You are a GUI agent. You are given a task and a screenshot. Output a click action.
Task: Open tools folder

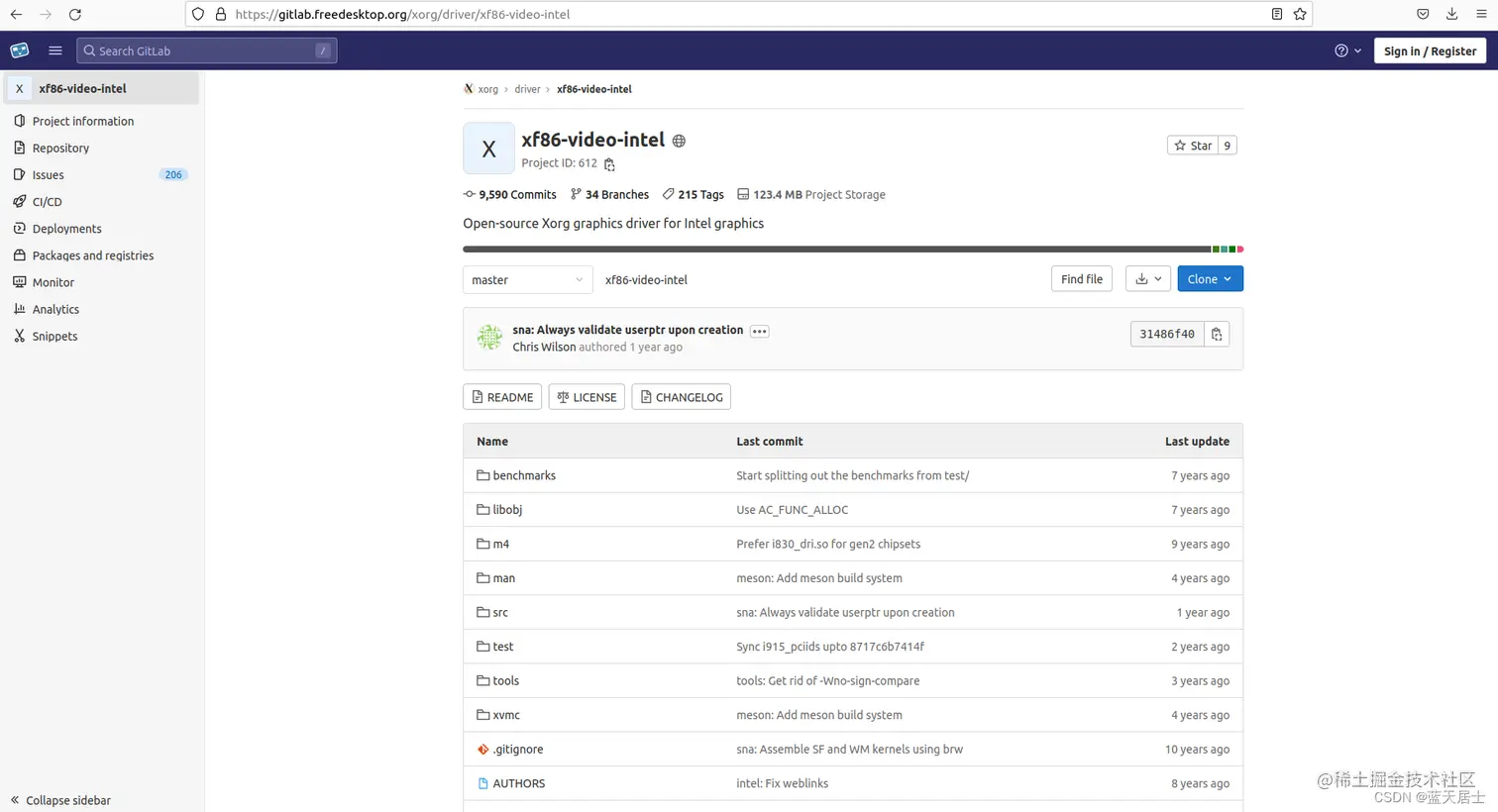(506, 681)
